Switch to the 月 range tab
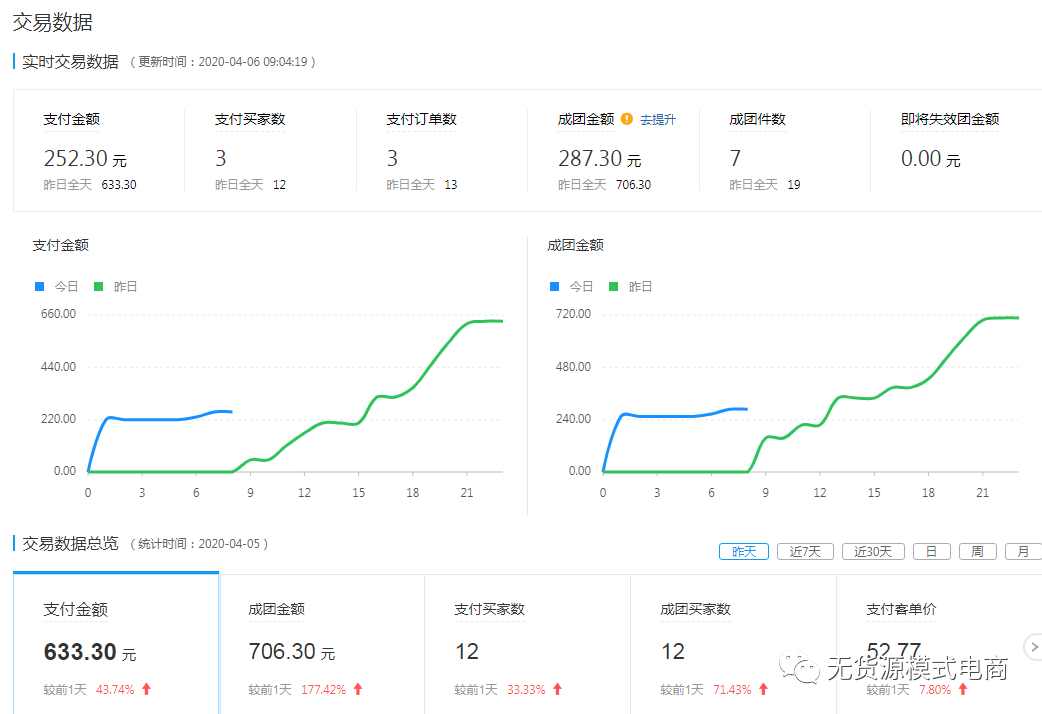The image size is (1042, 714). point(1023,552)
